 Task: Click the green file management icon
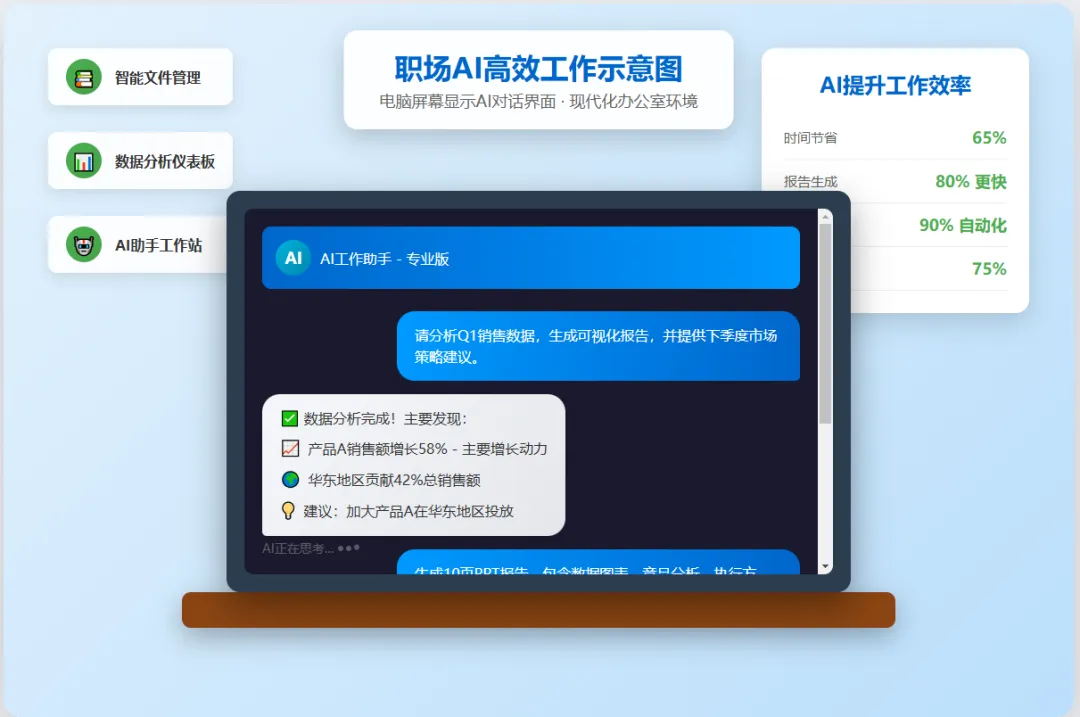click(x=84, y=77)
